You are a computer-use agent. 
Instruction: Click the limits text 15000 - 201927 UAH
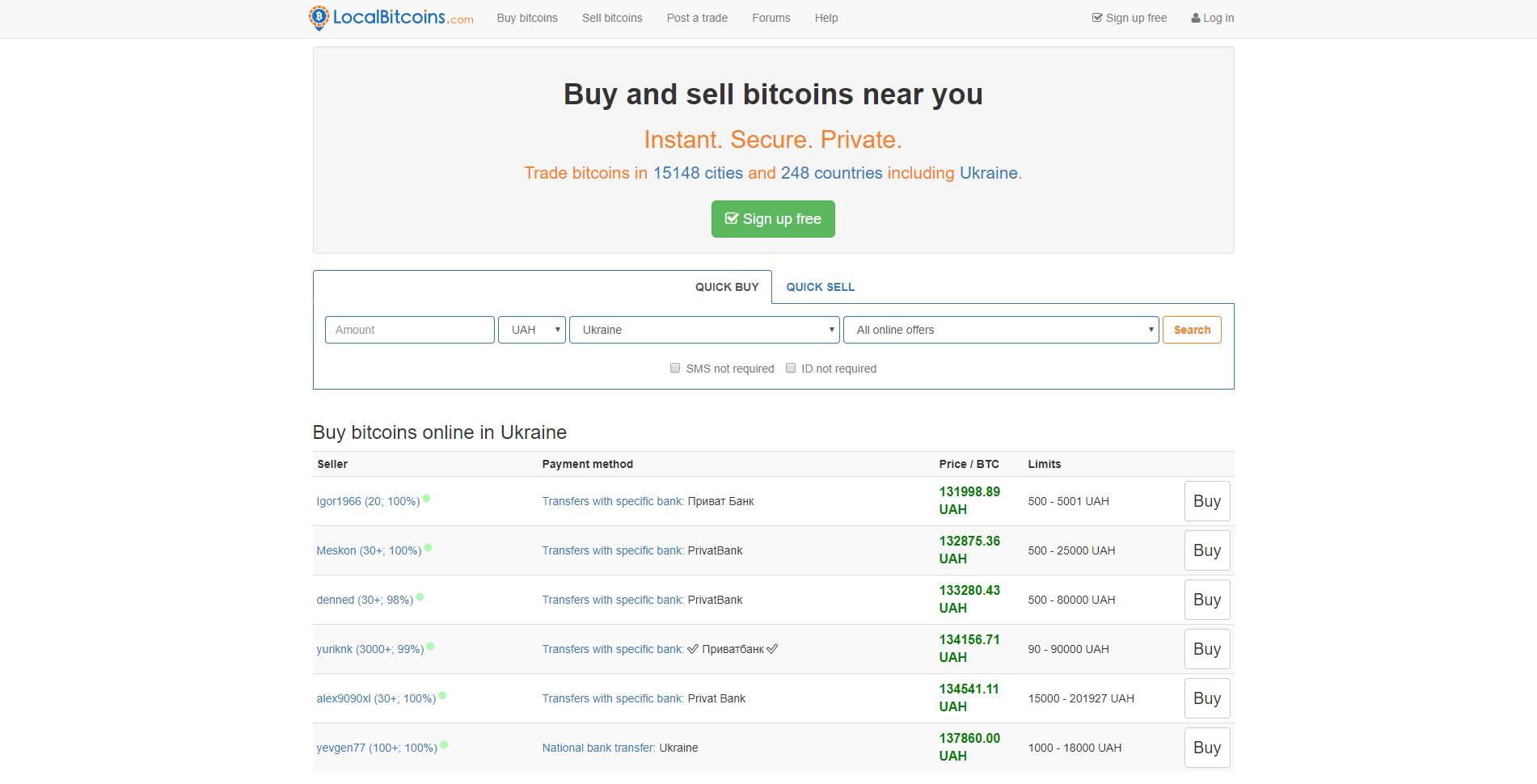(x=1081, y=698)
